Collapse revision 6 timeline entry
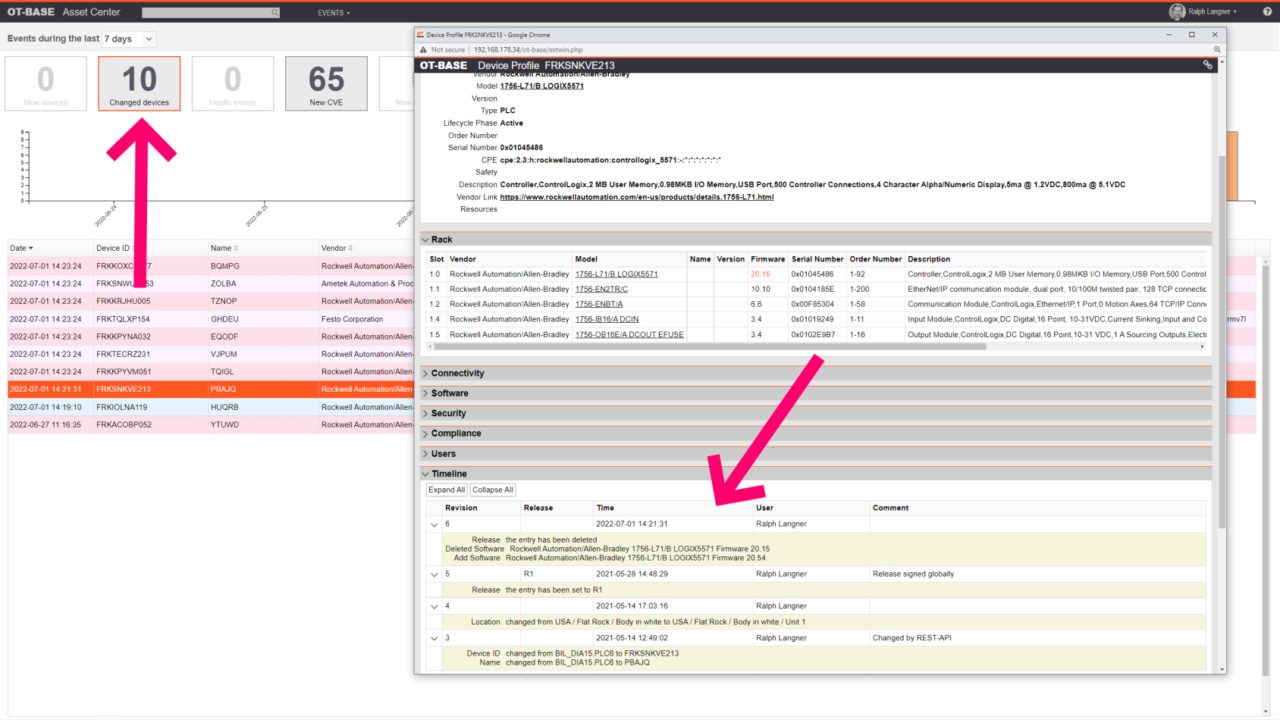Viewport: 1280px width, 720px height. 434,524
